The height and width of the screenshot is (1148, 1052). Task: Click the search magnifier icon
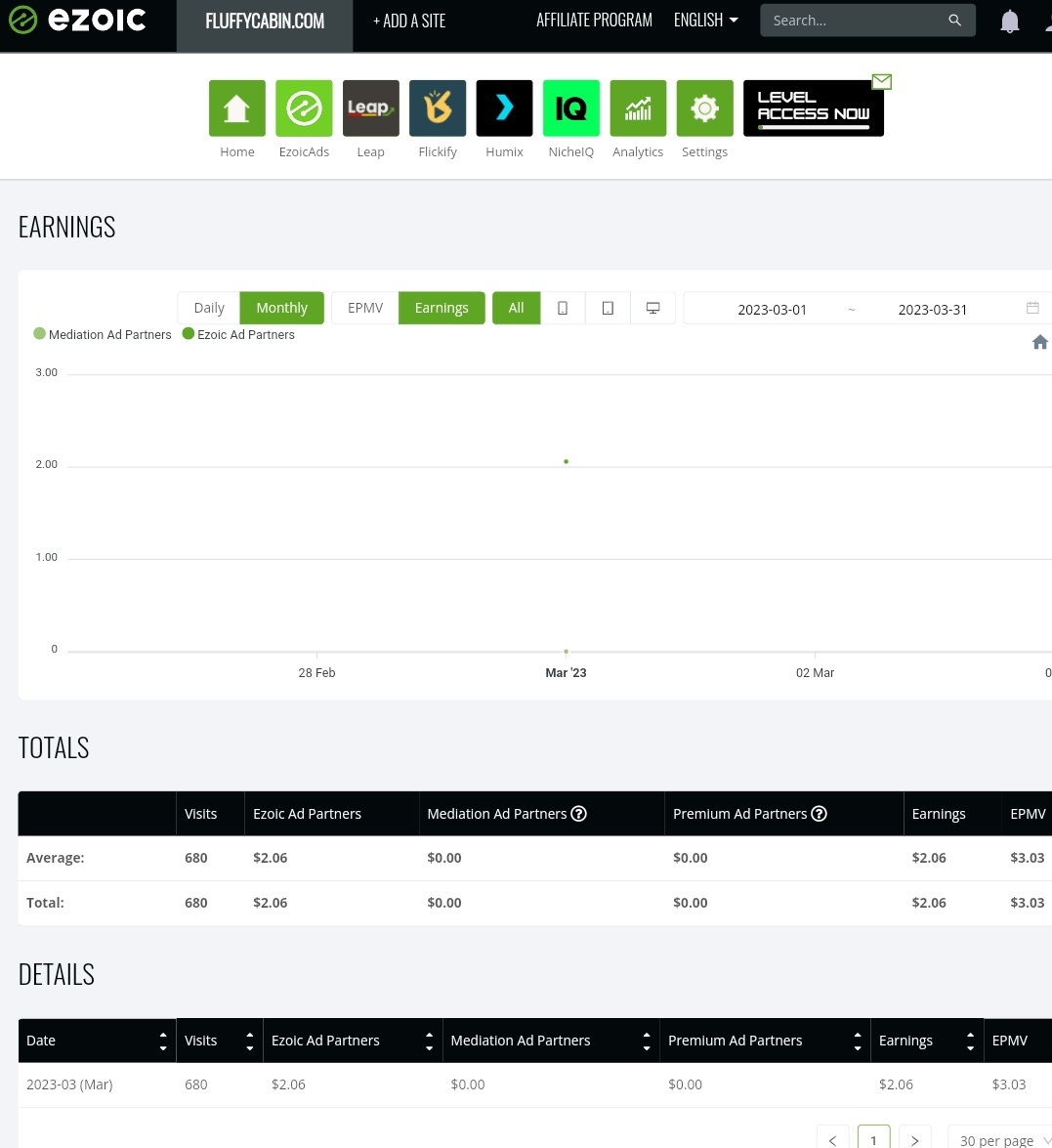pos(954,21)
